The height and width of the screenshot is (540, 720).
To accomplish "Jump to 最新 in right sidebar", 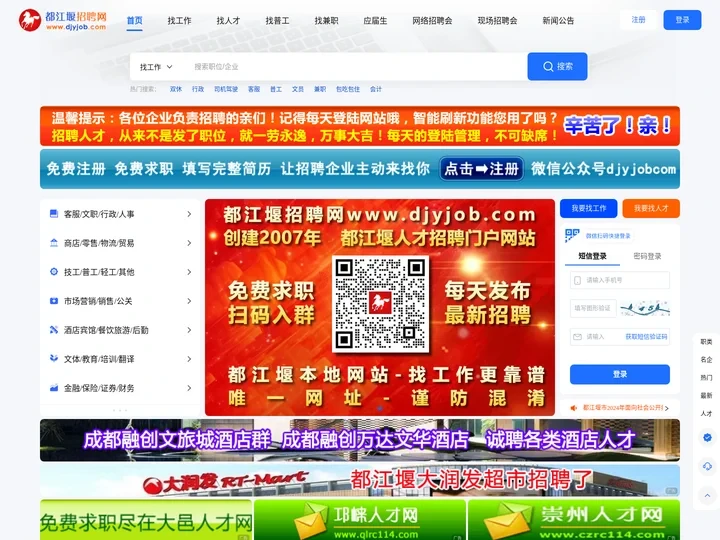I will (706, 395).
